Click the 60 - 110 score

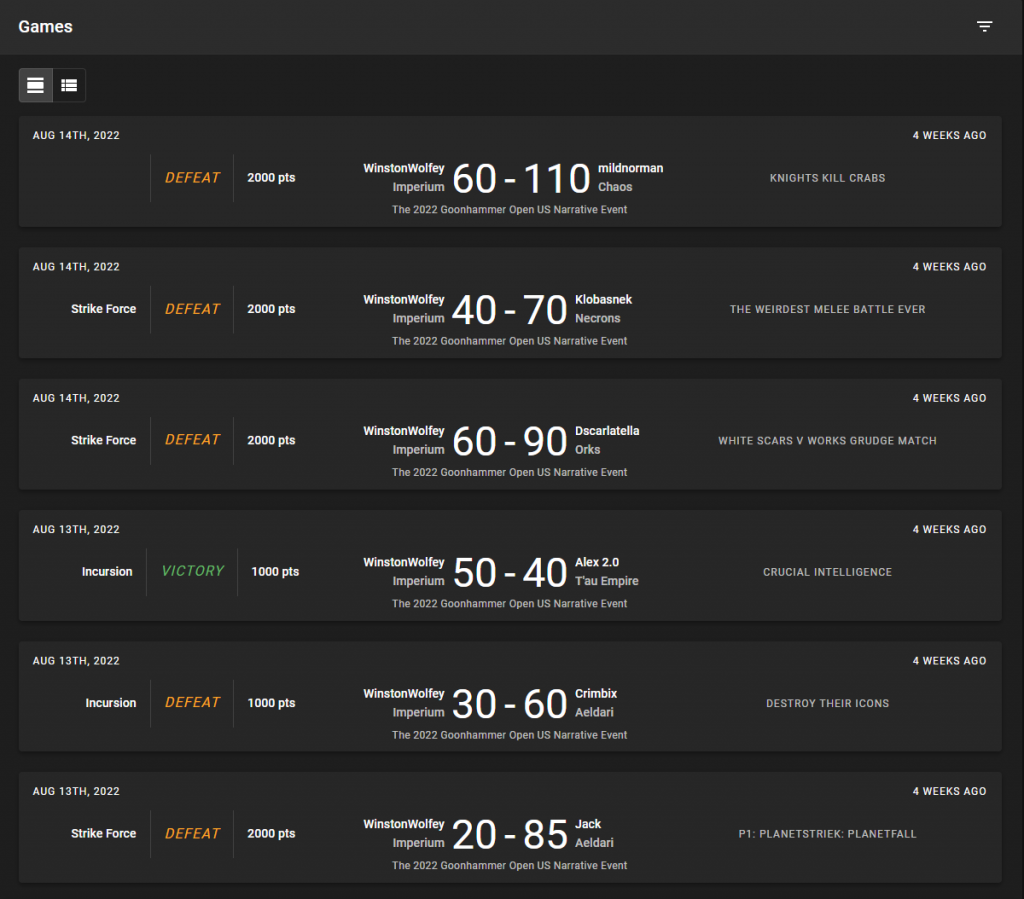pos(521,179)
